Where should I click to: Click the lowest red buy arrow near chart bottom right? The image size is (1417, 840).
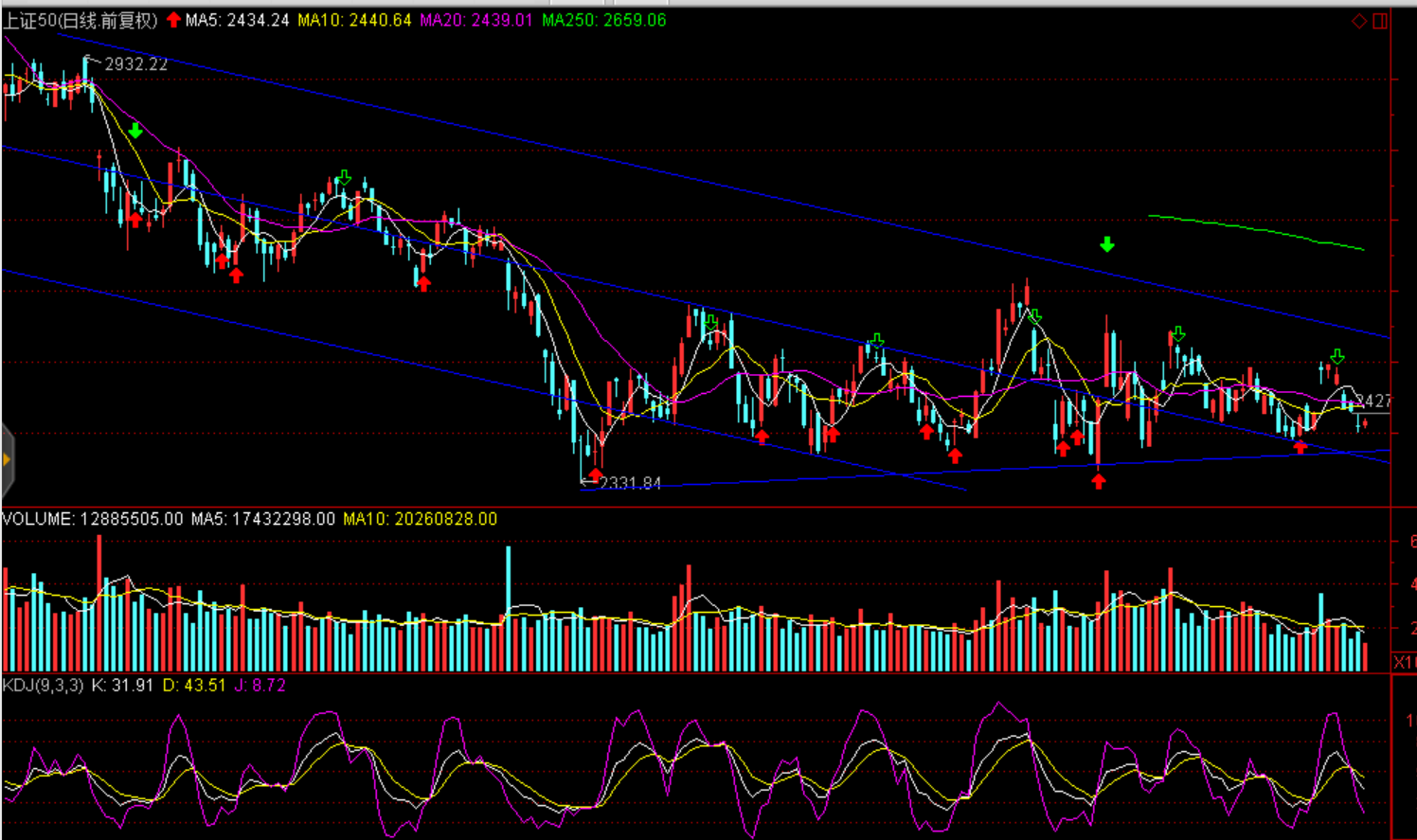pos(1098,481)
